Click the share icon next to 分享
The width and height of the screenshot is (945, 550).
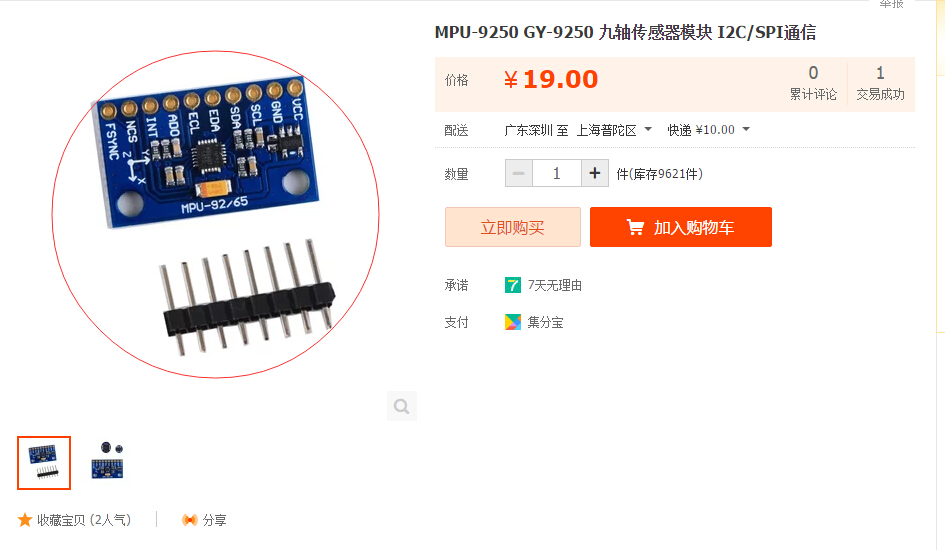[x=190, y=520]
